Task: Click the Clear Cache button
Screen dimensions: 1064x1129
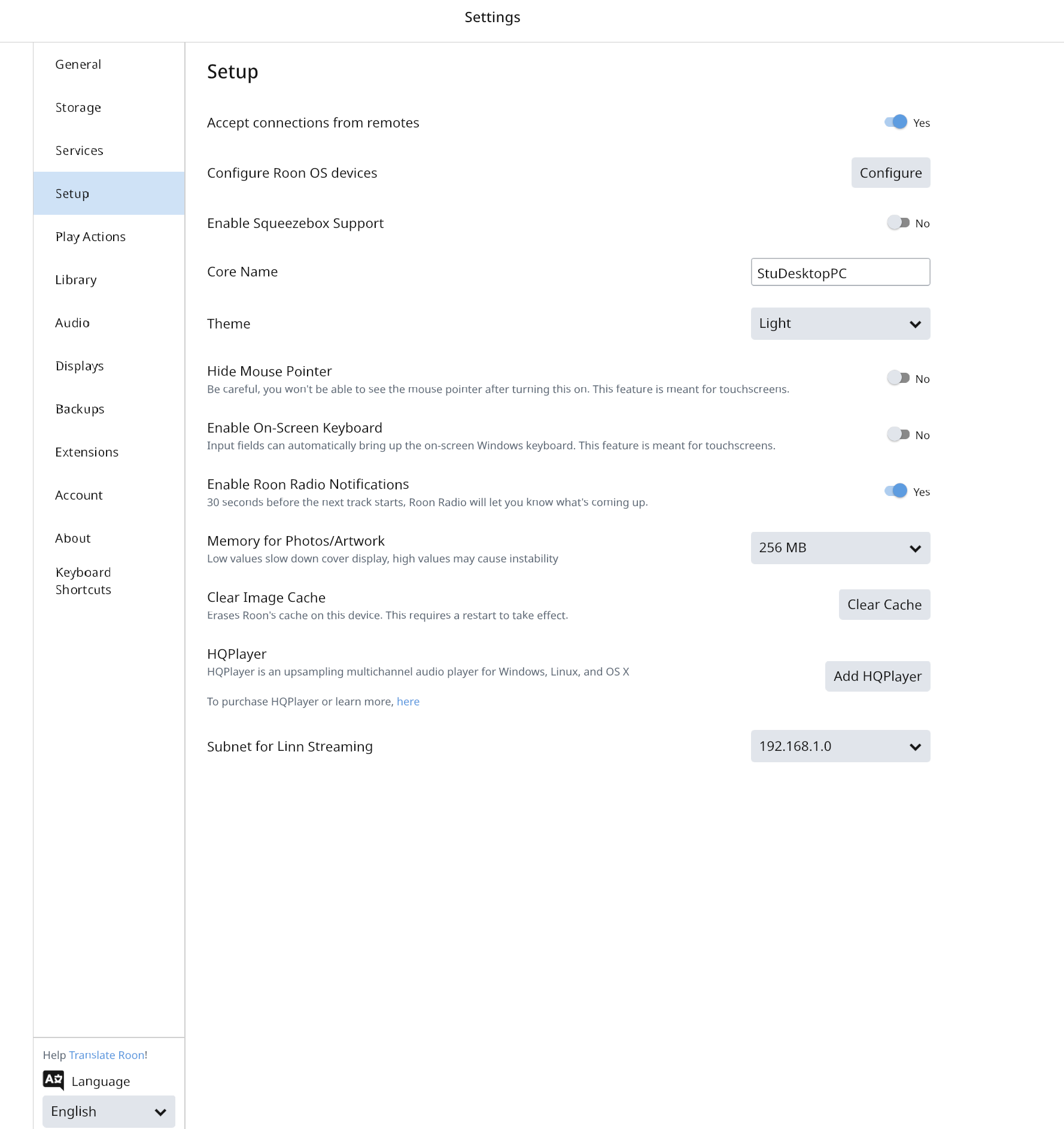Action: [x=884, y=604]
